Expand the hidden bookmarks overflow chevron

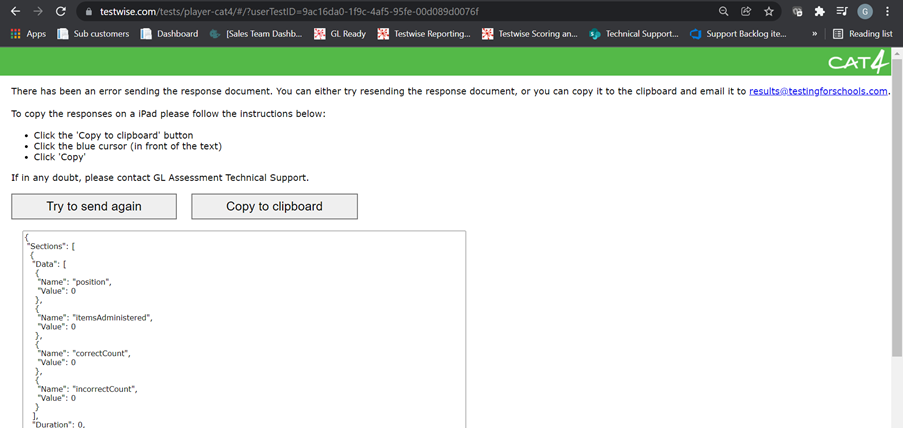[814, 33]
